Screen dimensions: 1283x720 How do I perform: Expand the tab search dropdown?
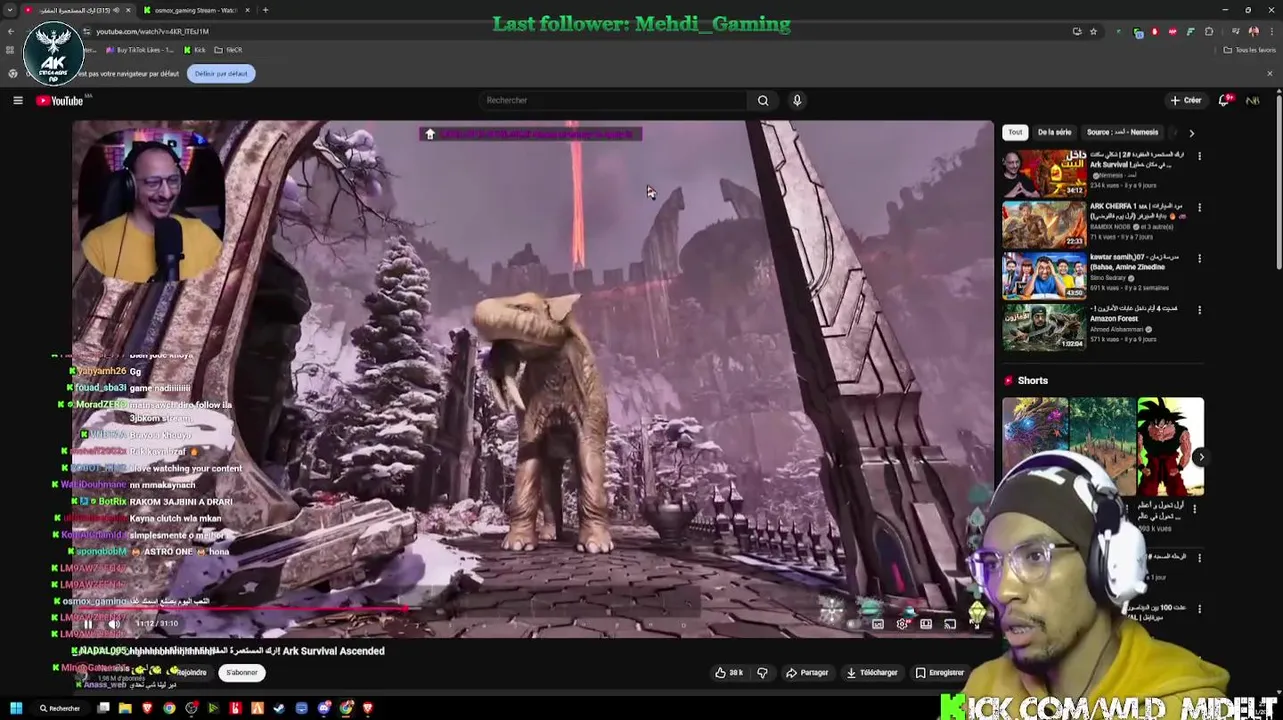point(10,10)
